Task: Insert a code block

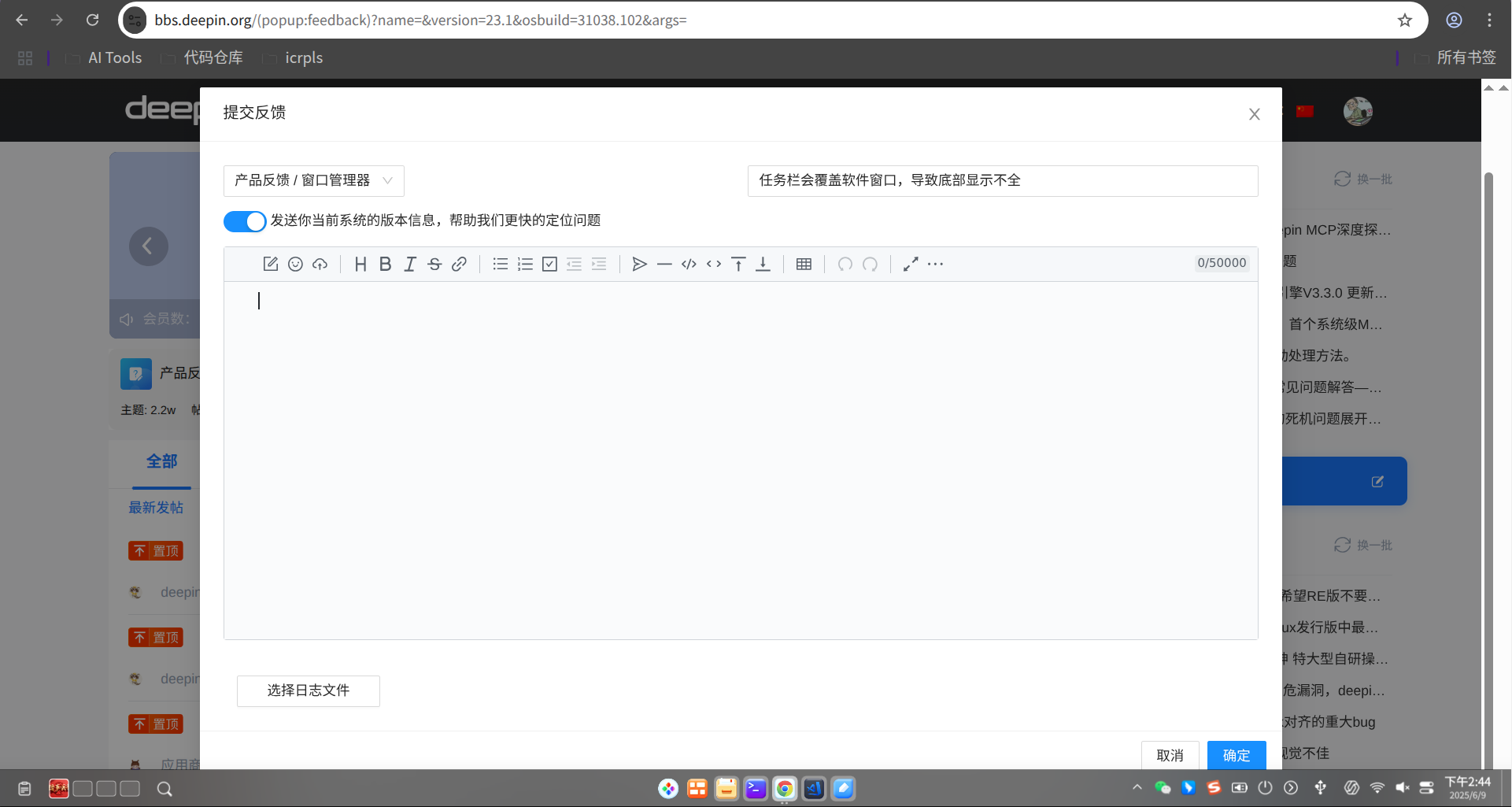Action: [689, 265]
